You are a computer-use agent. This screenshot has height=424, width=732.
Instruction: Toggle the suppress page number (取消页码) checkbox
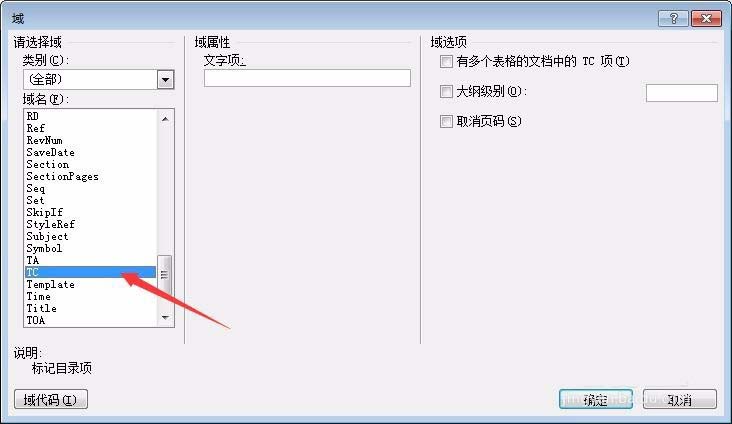(x=446, y=121)
